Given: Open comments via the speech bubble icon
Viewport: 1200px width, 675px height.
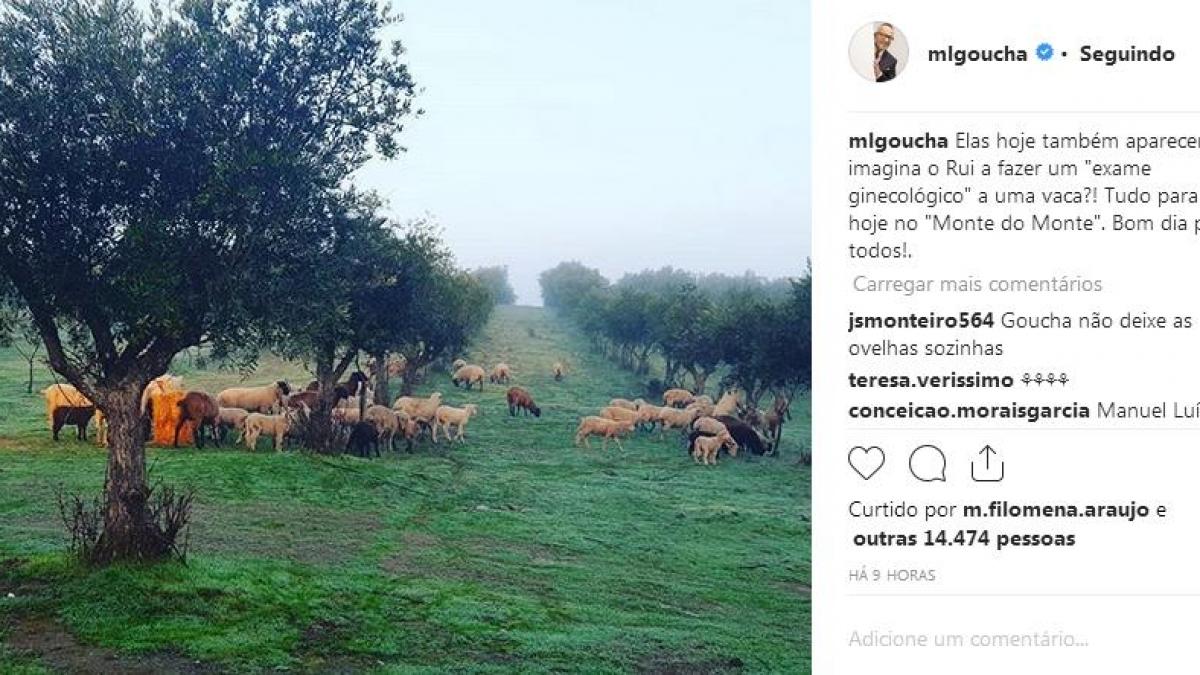Looking at the screenshot, I should pyautogui.click(x=927, y=463).
